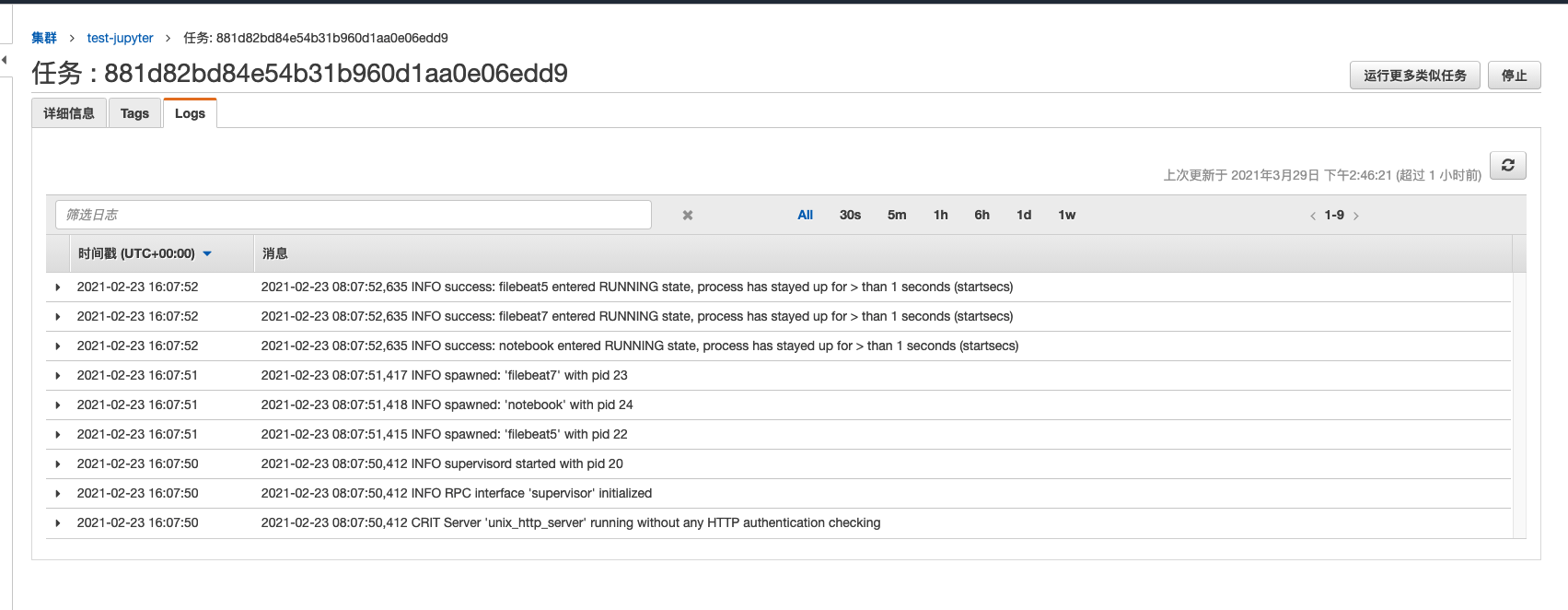Viewport: 1568px width, 610px height.
Task: Open the Tags tab
Action: pos(134,113)
